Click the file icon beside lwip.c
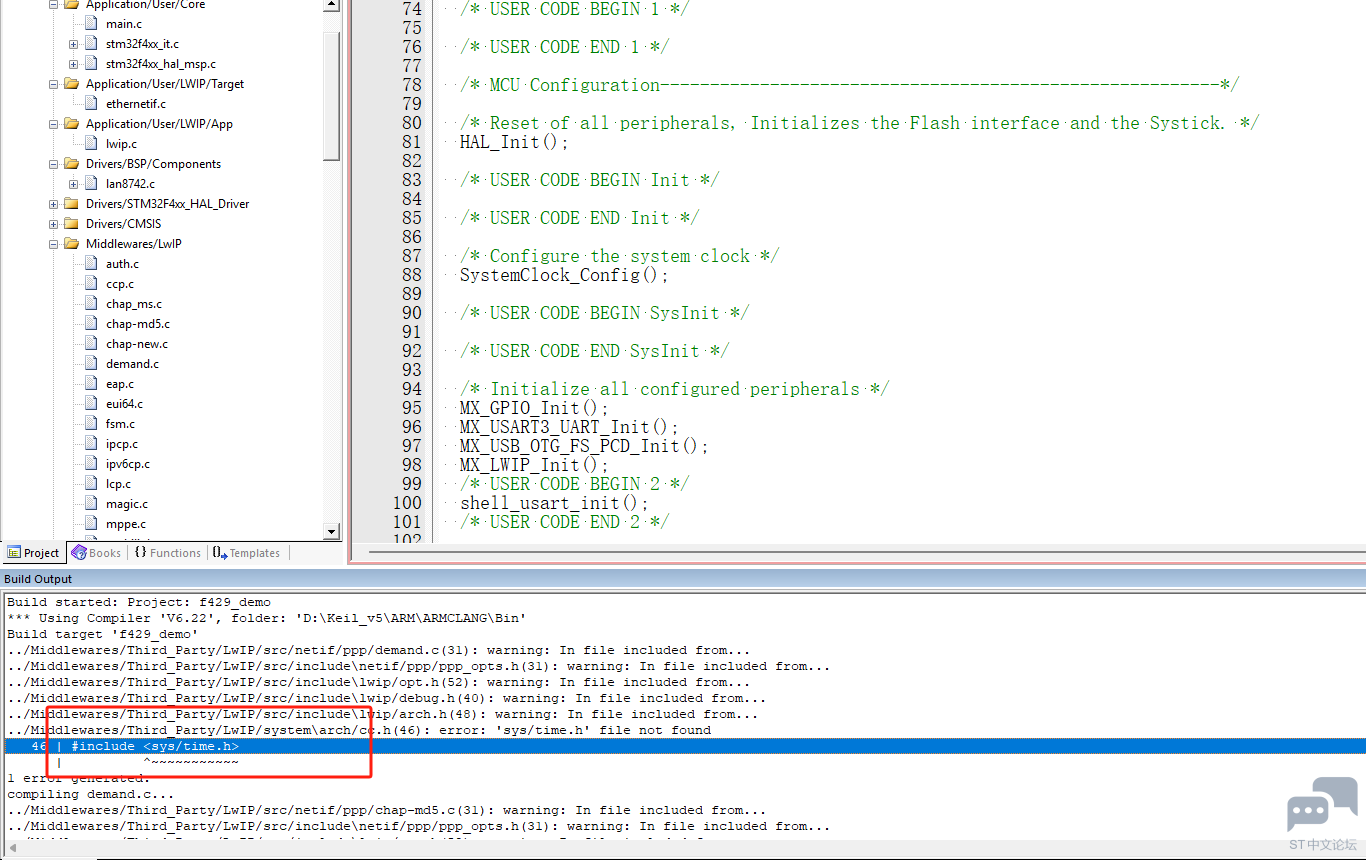The image size is (1366, 860). pos(93,144)
